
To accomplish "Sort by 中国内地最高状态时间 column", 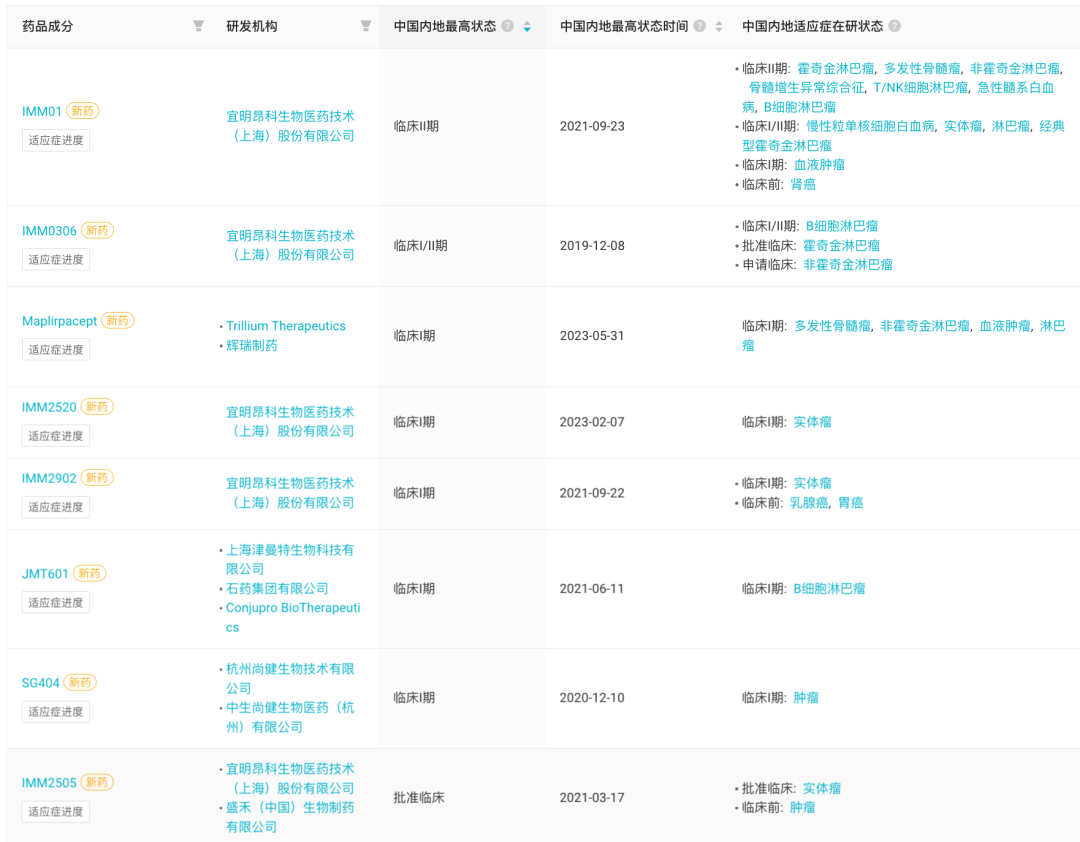I will click(x=719, y=26).
